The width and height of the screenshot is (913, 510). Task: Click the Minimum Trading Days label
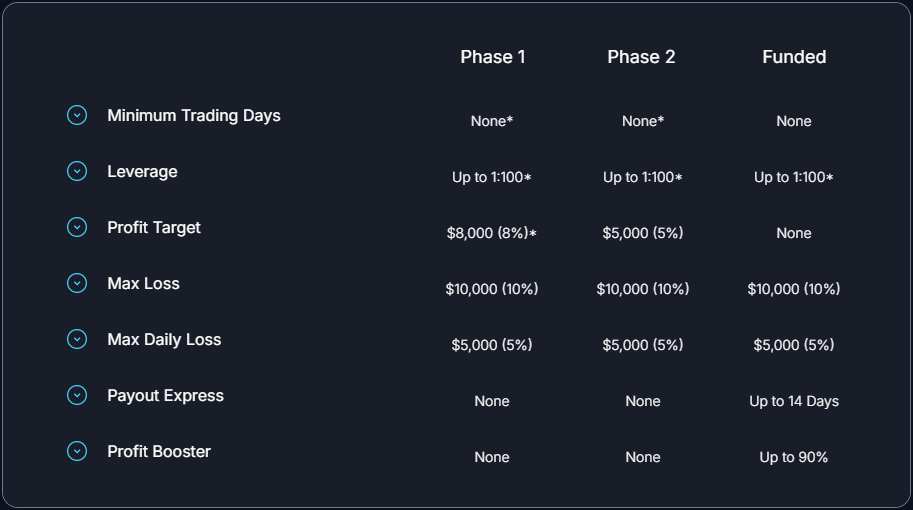click(x=194, y=116)
